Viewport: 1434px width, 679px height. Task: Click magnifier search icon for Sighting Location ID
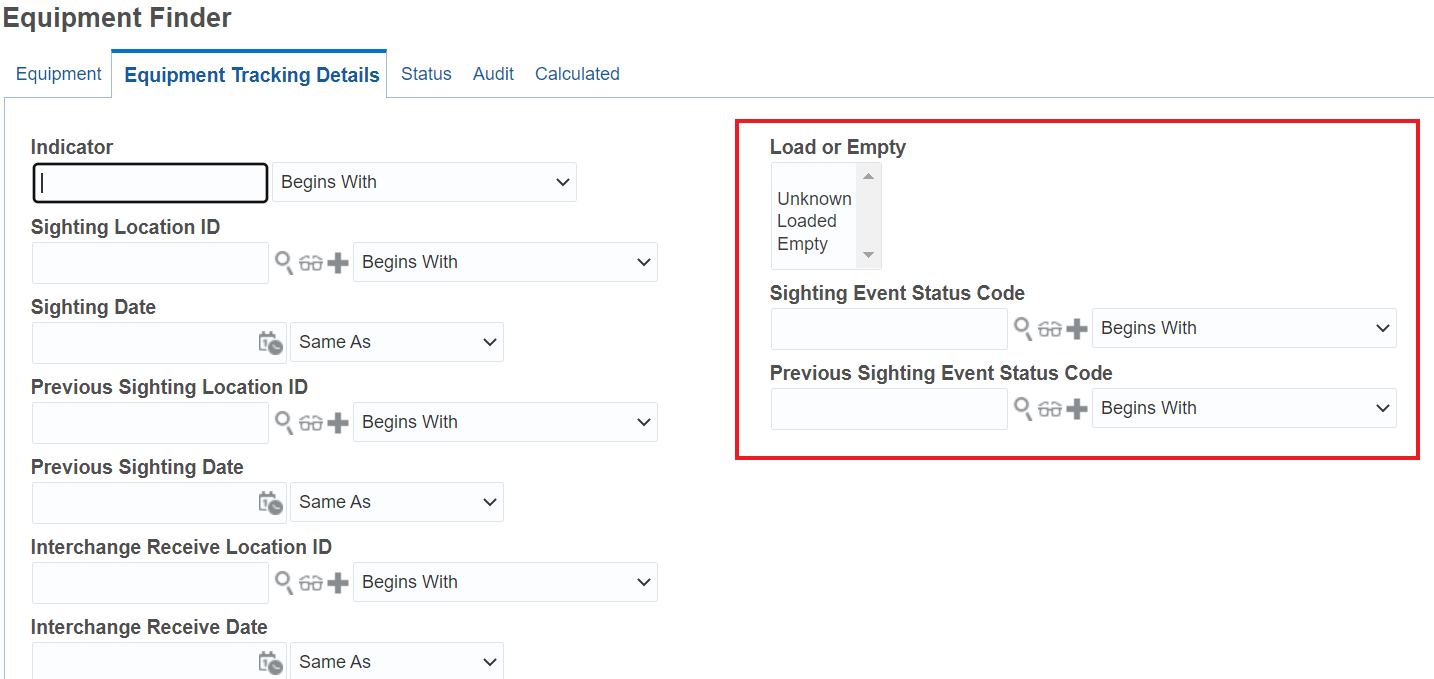coord(284,263)
